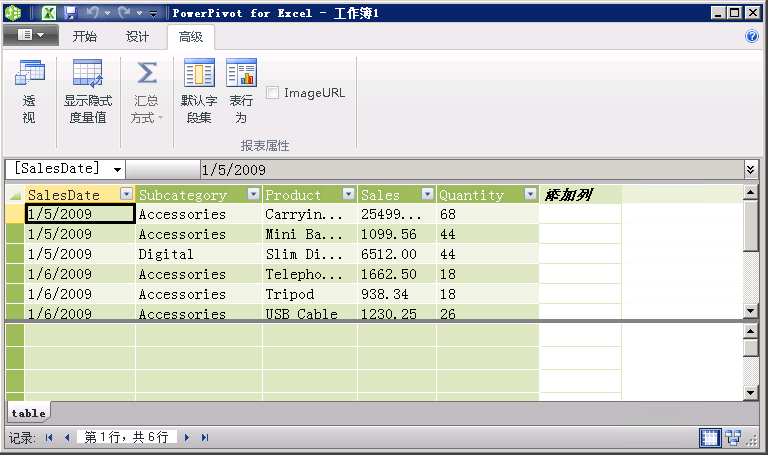
Task: Switch to data grid view icon
Action: tap(710, 437)
